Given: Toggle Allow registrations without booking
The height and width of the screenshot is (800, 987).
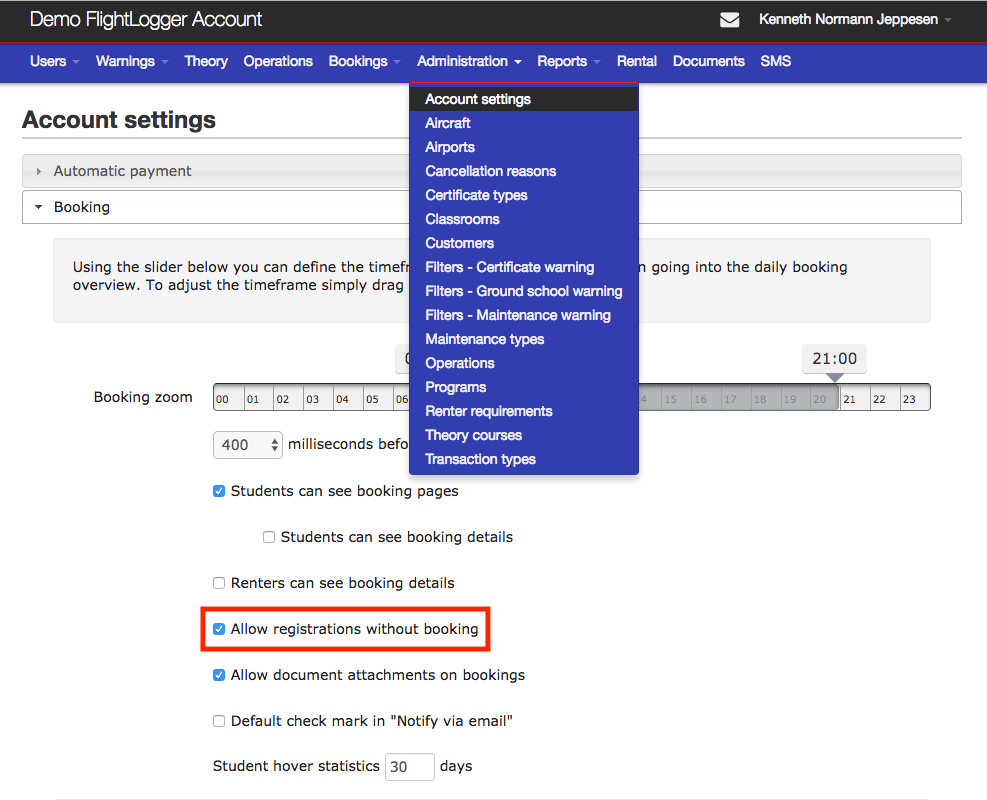Looking at the screenshot, I should (219, 629).
